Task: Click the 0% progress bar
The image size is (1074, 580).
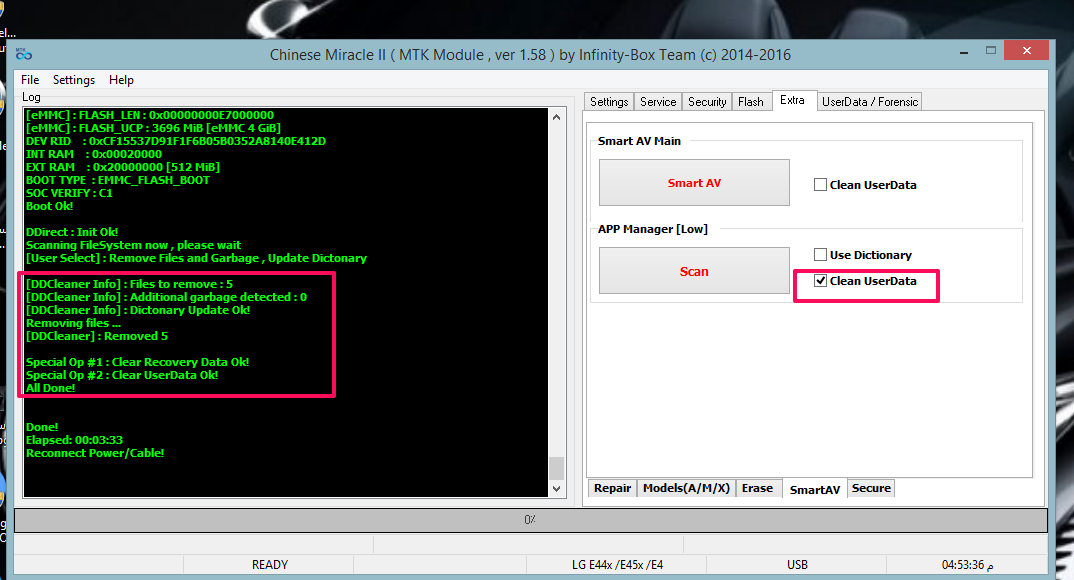Action: pyautogui.click(x=531, y=520)
